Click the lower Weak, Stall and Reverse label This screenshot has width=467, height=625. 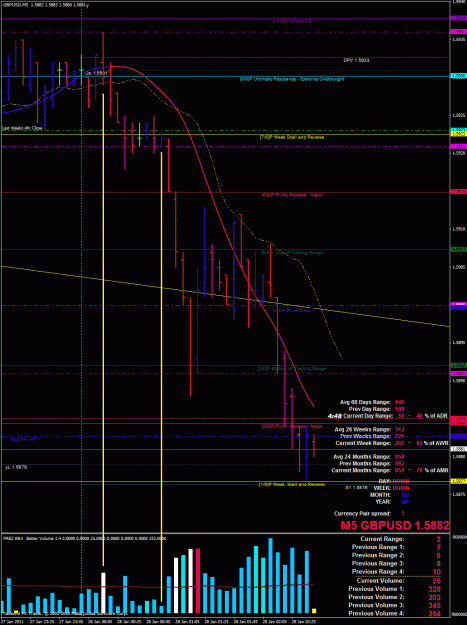292,484
